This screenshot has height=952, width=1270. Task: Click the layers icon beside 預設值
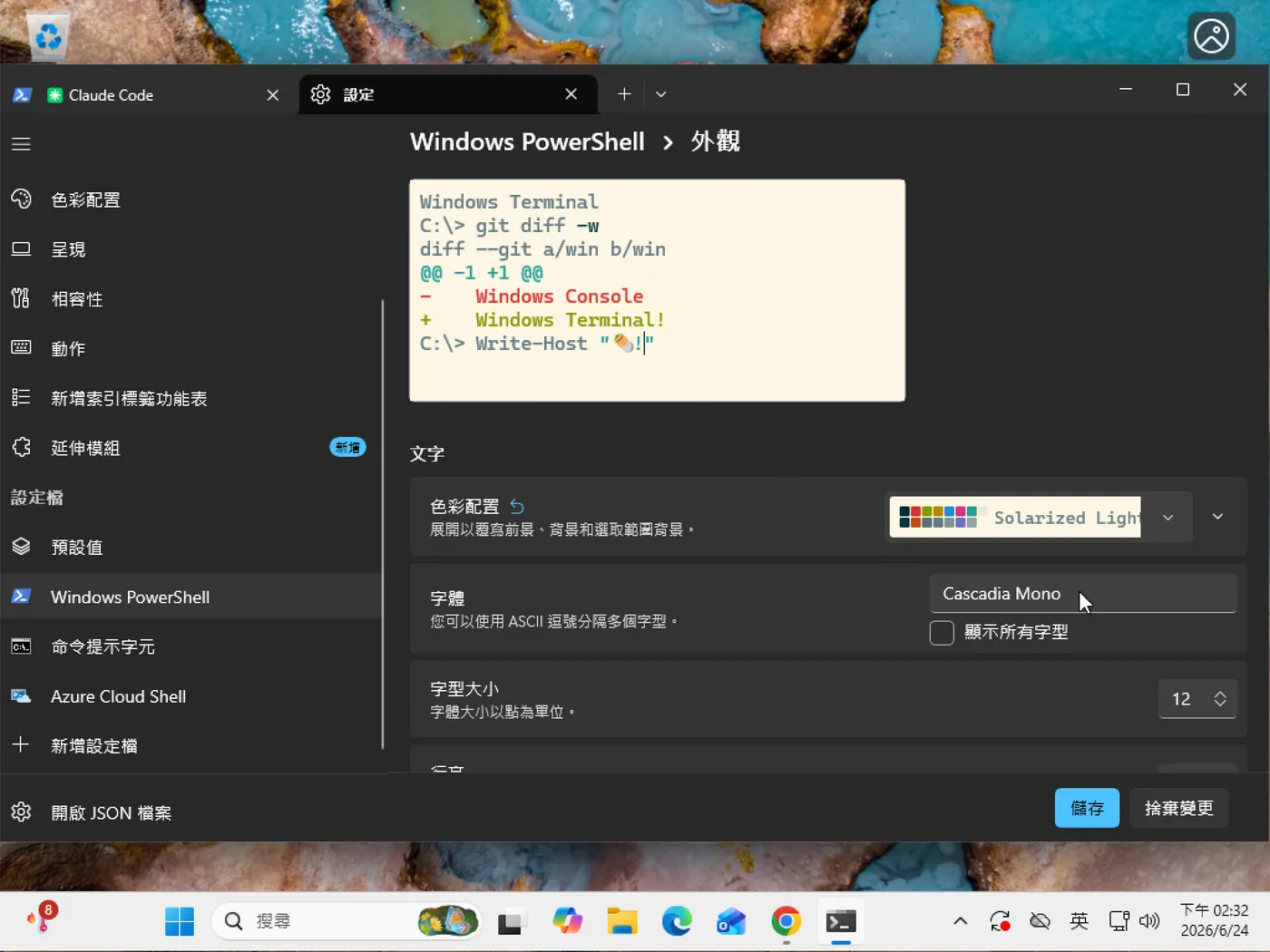coord(21,547)
